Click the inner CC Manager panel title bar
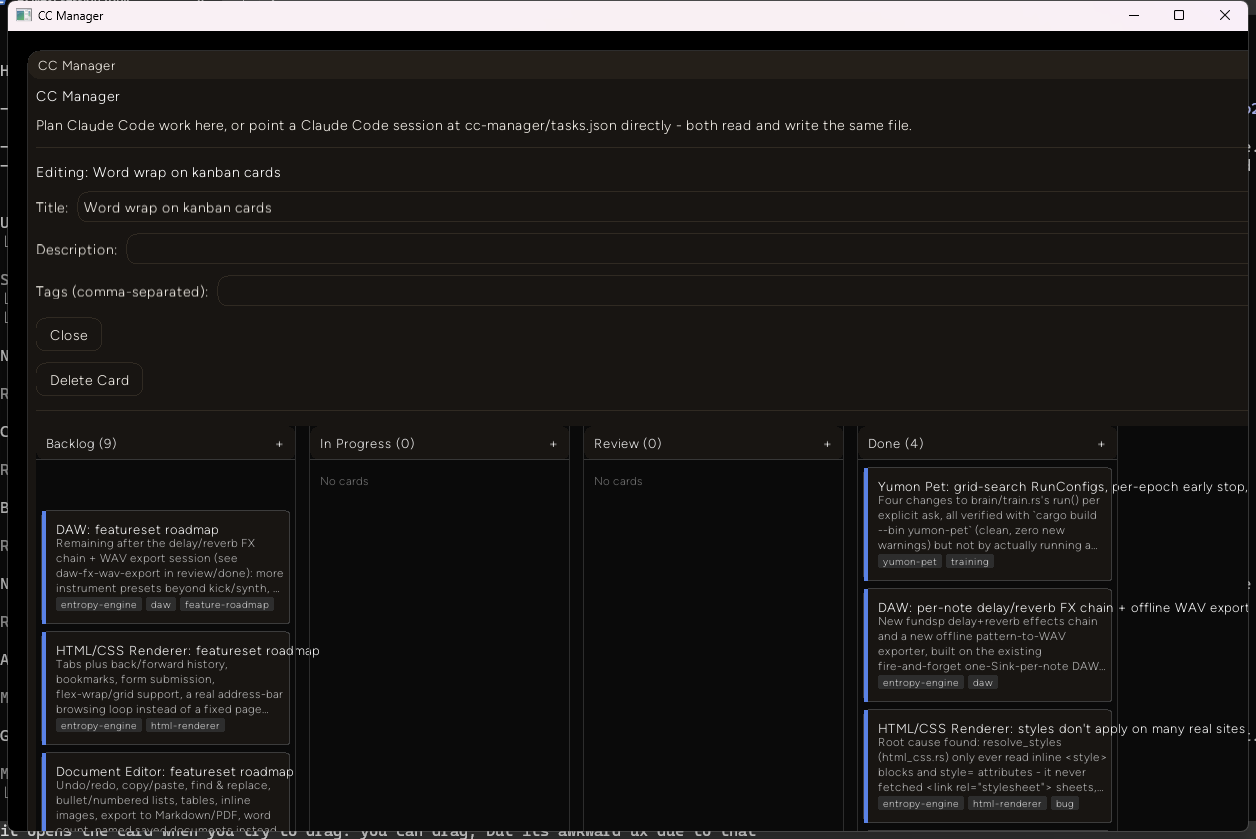1256x839 pixels. coord(638,65)
